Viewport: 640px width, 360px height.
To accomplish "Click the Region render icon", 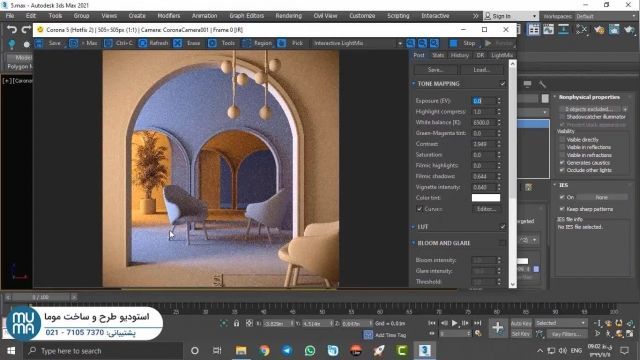I will point(247,43).
